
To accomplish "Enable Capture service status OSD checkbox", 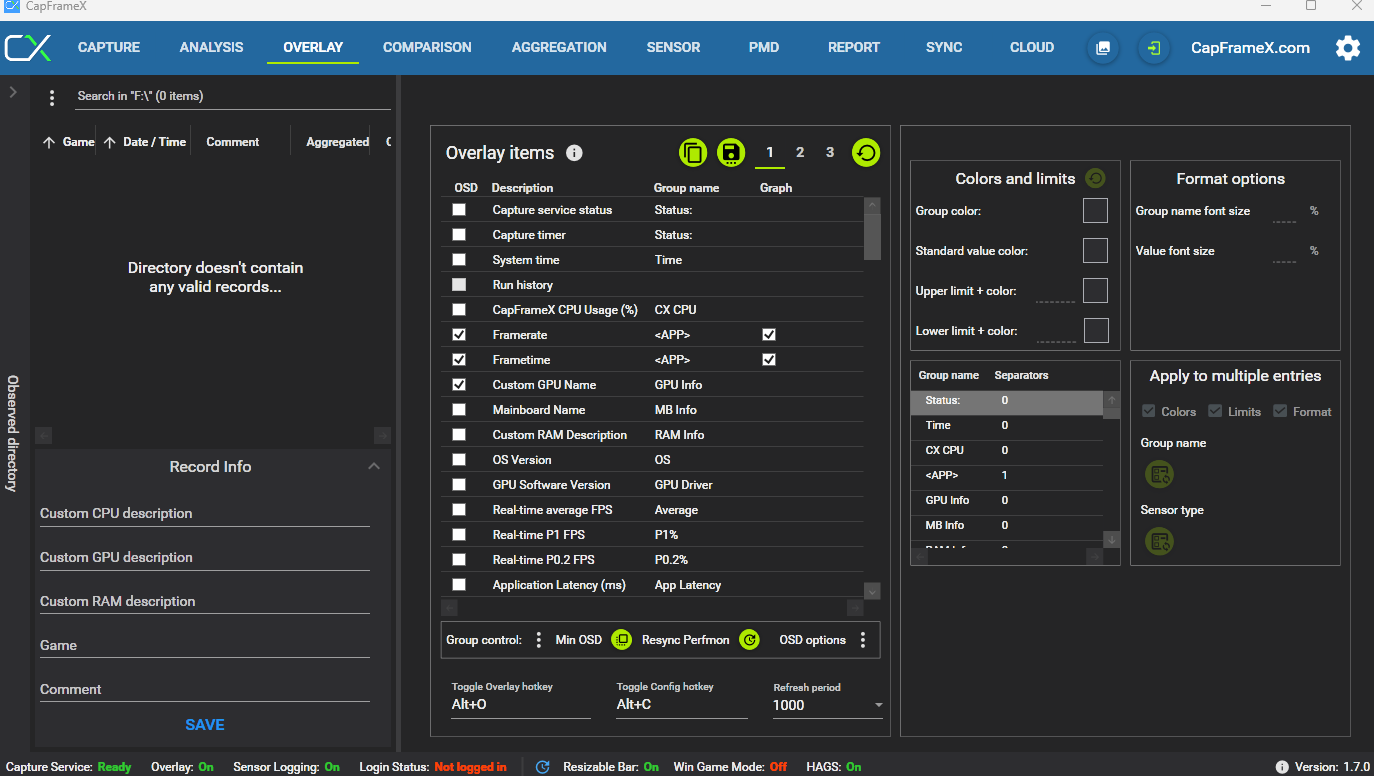I will (459, 210).
